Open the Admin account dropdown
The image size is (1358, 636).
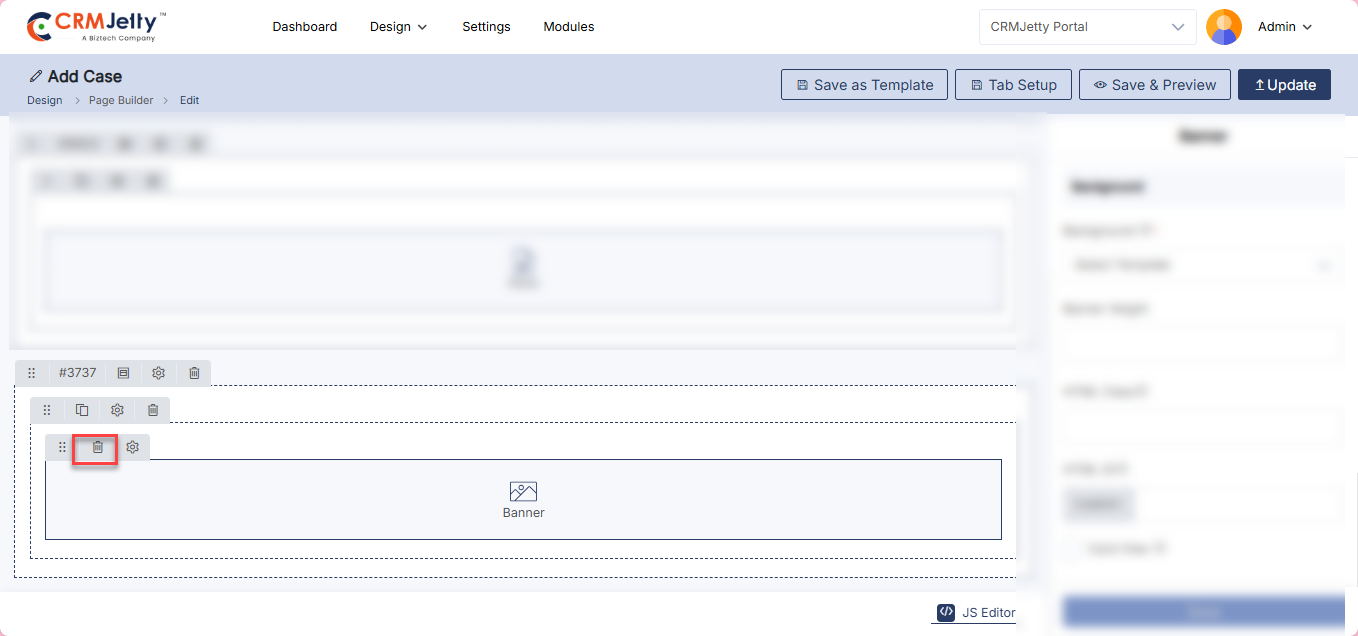(x=1285, y=27)
